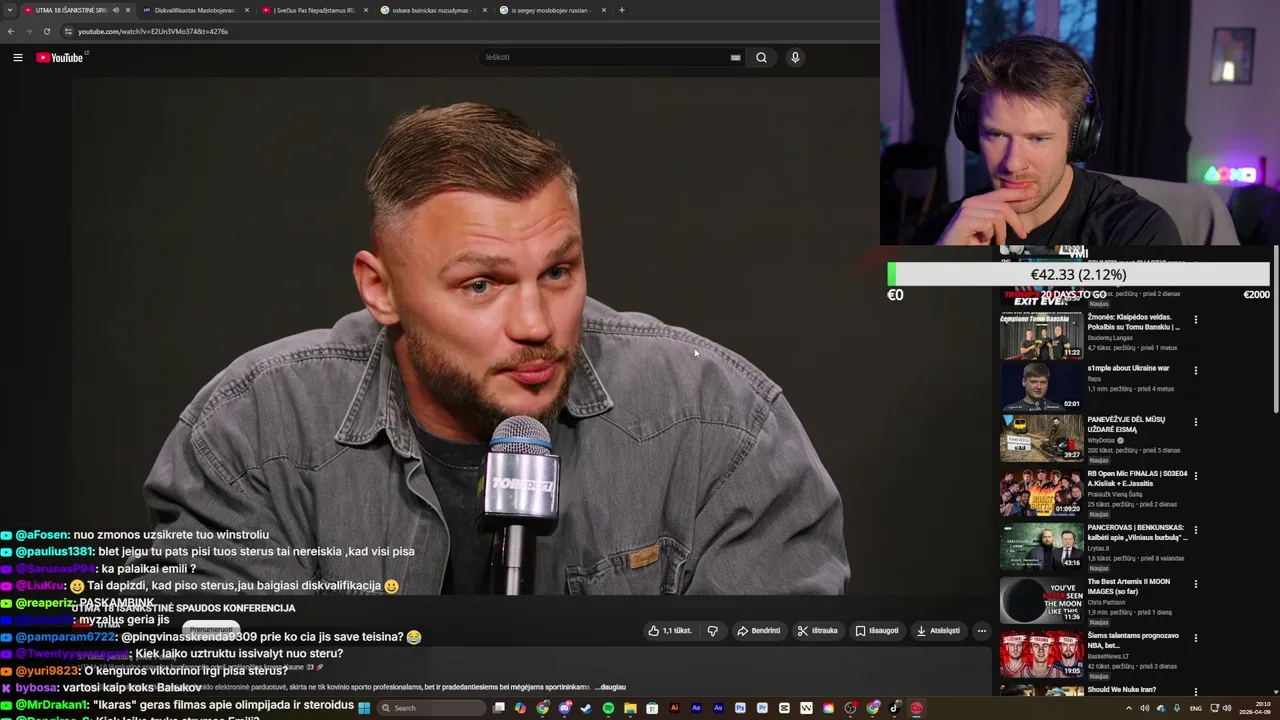This screenshot has height=720, width=1280.
Task: Click the ENG language indicator in tray
Action: tap(1196, 708)
